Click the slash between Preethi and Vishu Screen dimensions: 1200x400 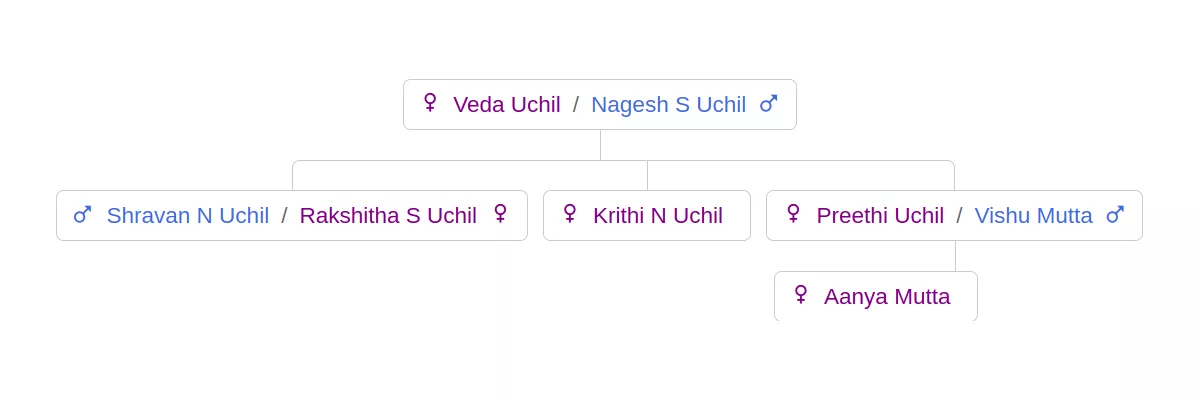(959, 215)
